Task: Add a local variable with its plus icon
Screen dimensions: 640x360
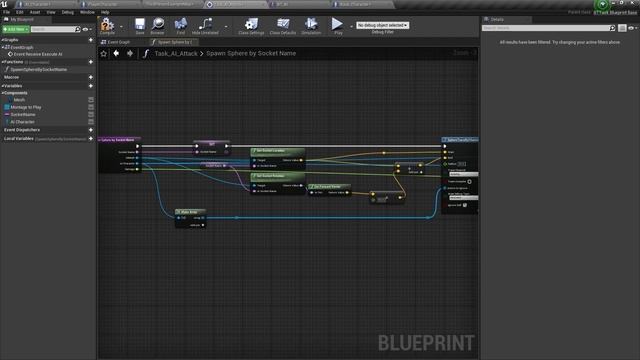Action: click(91, 139)
